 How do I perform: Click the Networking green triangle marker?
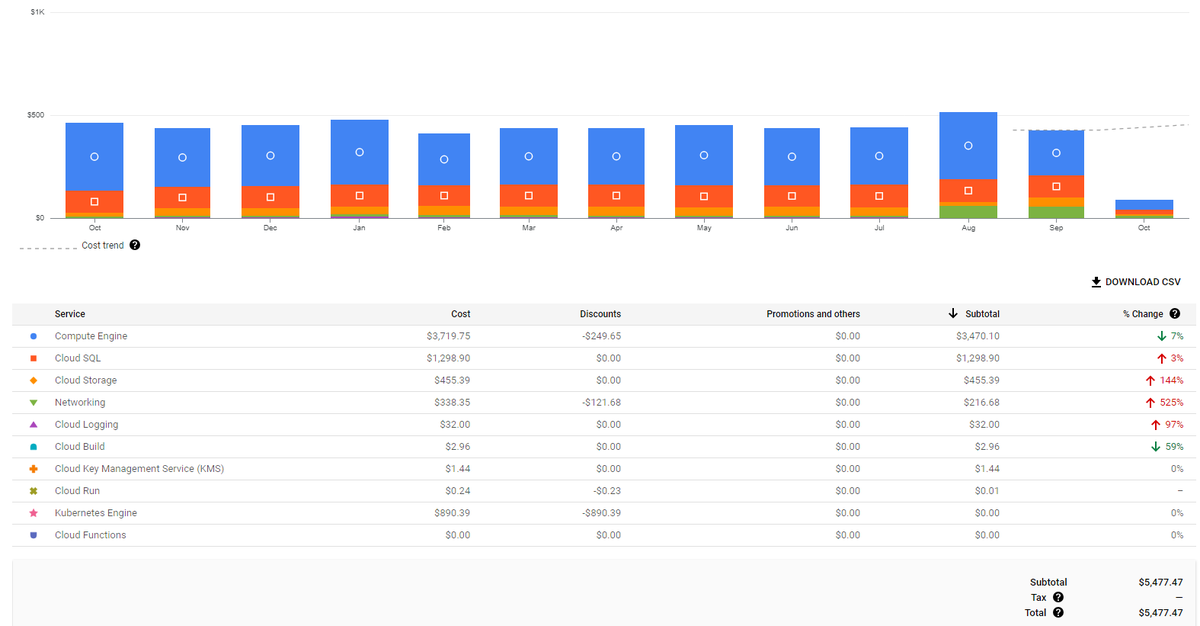click(x=34, y=402)
